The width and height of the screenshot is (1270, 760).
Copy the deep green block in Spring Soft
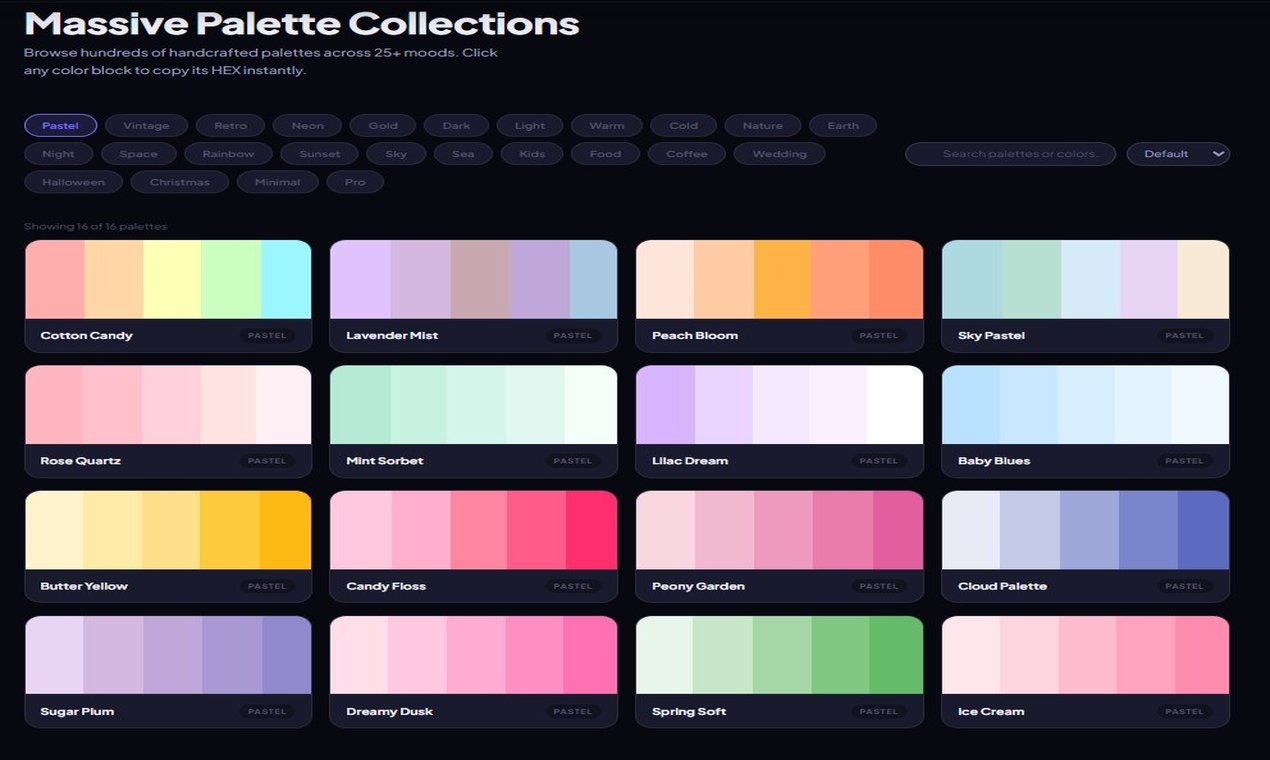(x=895, y=655)
